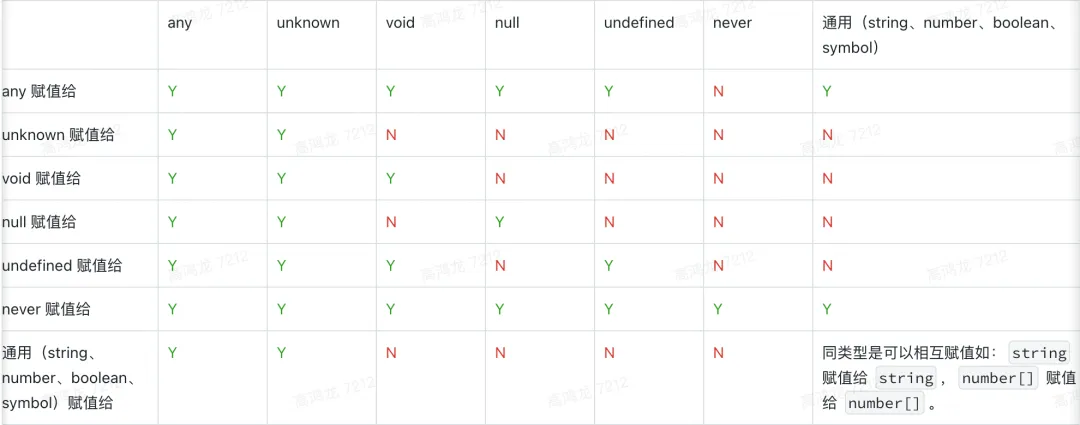The width and height of the screenshot is (1080, 425).
Task: Click the red N in the "any 赋值给" row
Action: click(718, 91)
